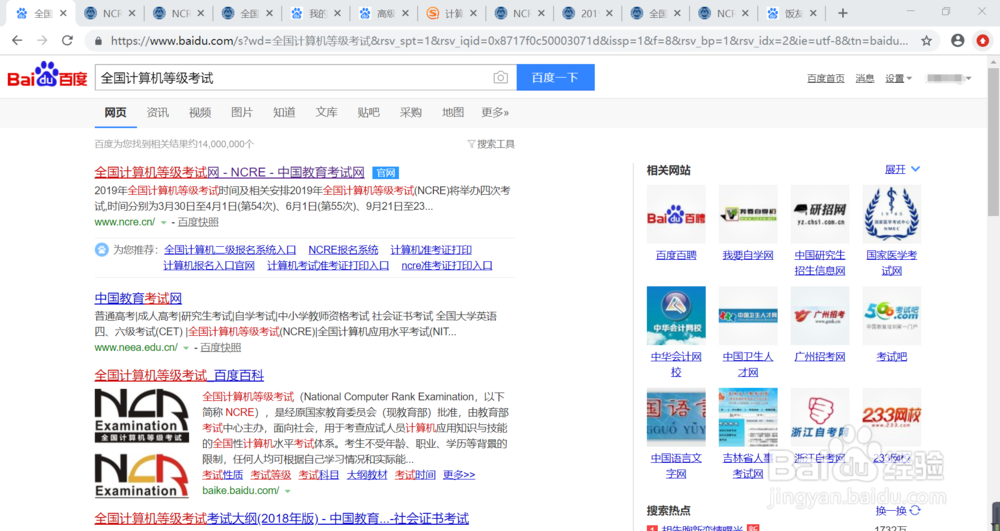Click ncre准考证打印入口 link
1000x531 pixels.
[x=447, y=265]
